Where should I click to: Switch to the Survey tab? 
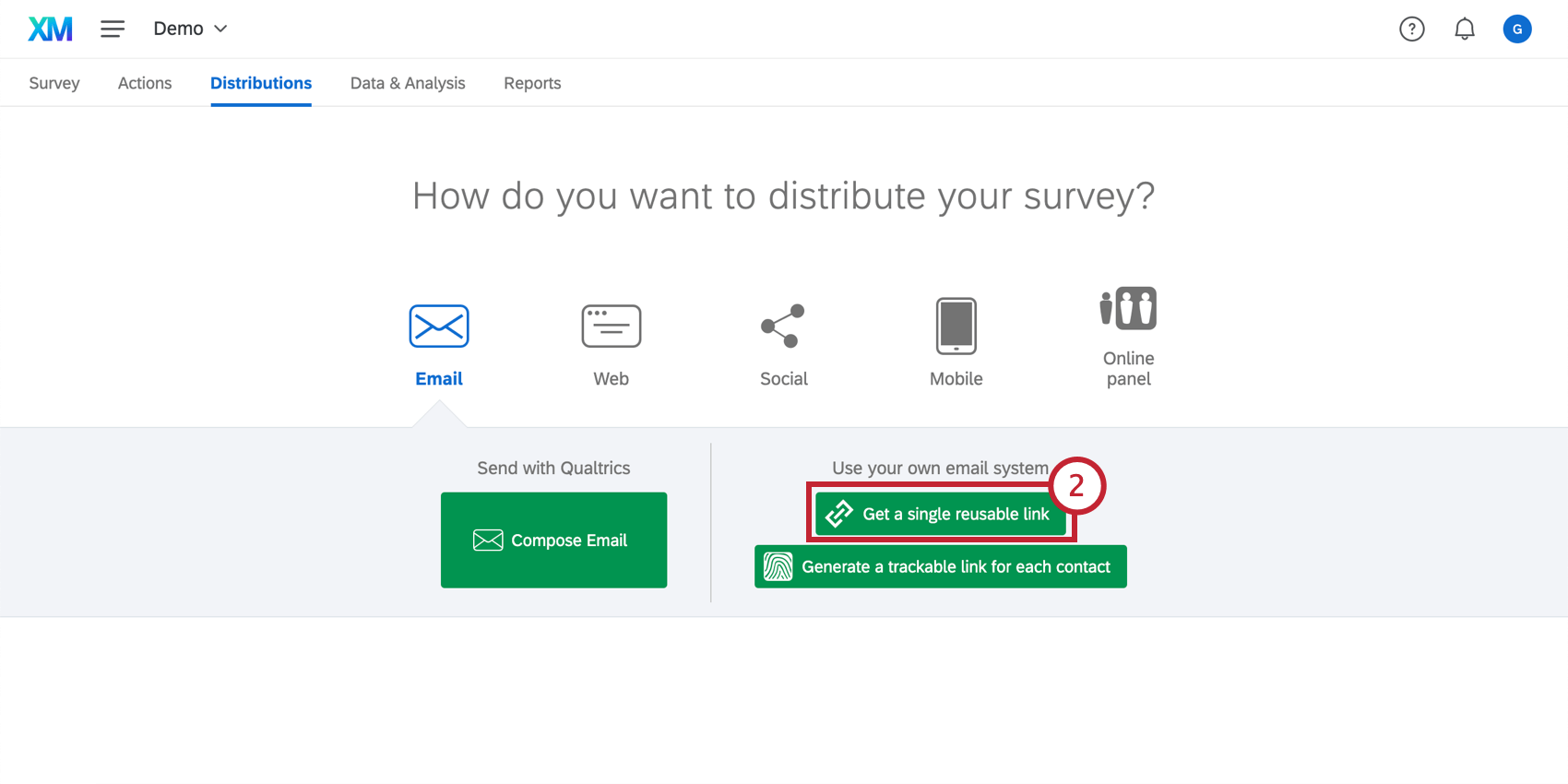[x=54, y=83]
